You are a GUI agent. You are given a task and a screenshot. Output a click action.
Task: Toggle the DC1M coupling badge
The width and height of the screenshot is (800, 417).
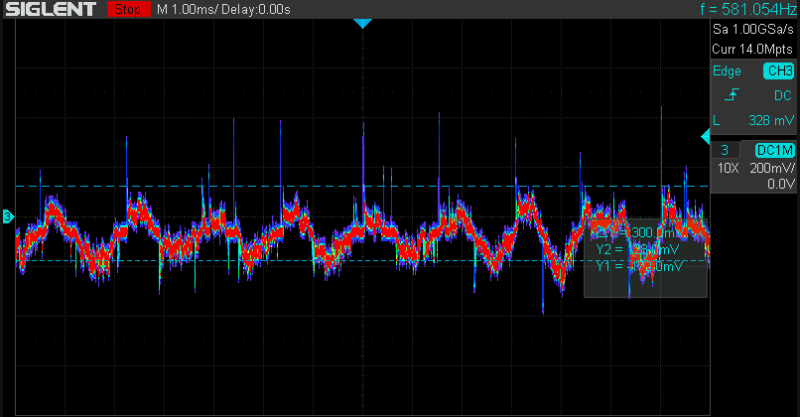point(775,149)
